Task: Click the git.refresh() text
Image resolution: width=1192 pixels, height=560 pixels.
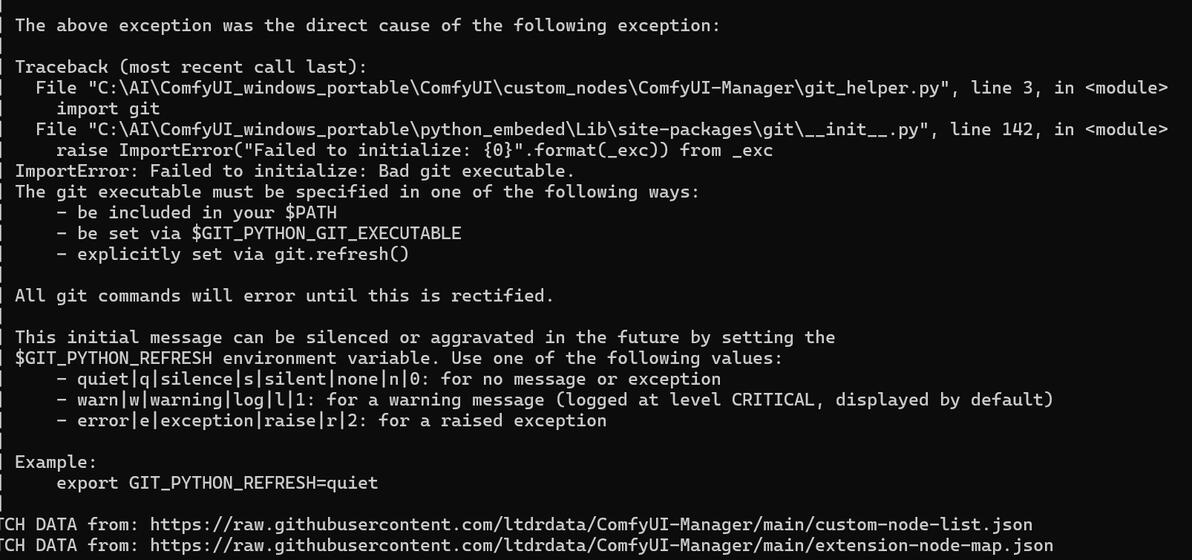Action: (342, 254)
